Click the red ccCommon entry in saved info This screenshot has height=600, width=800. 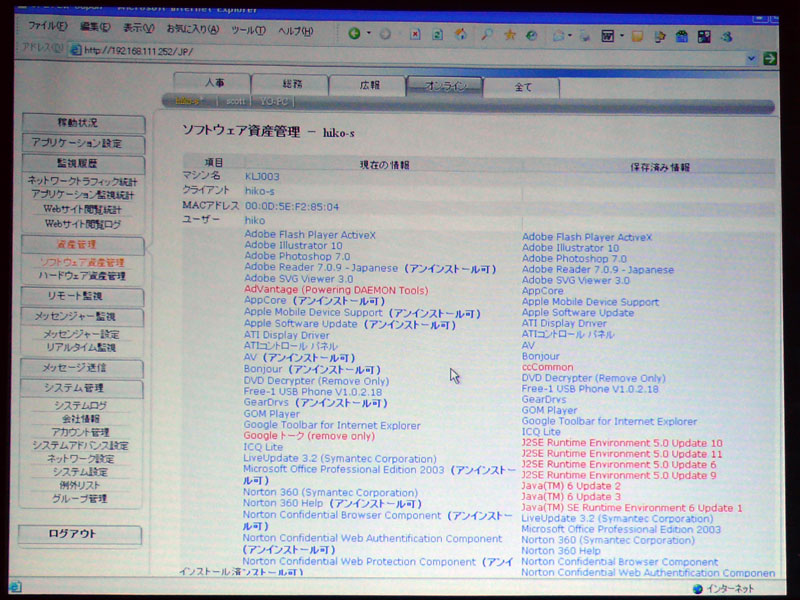pos(547,367)
